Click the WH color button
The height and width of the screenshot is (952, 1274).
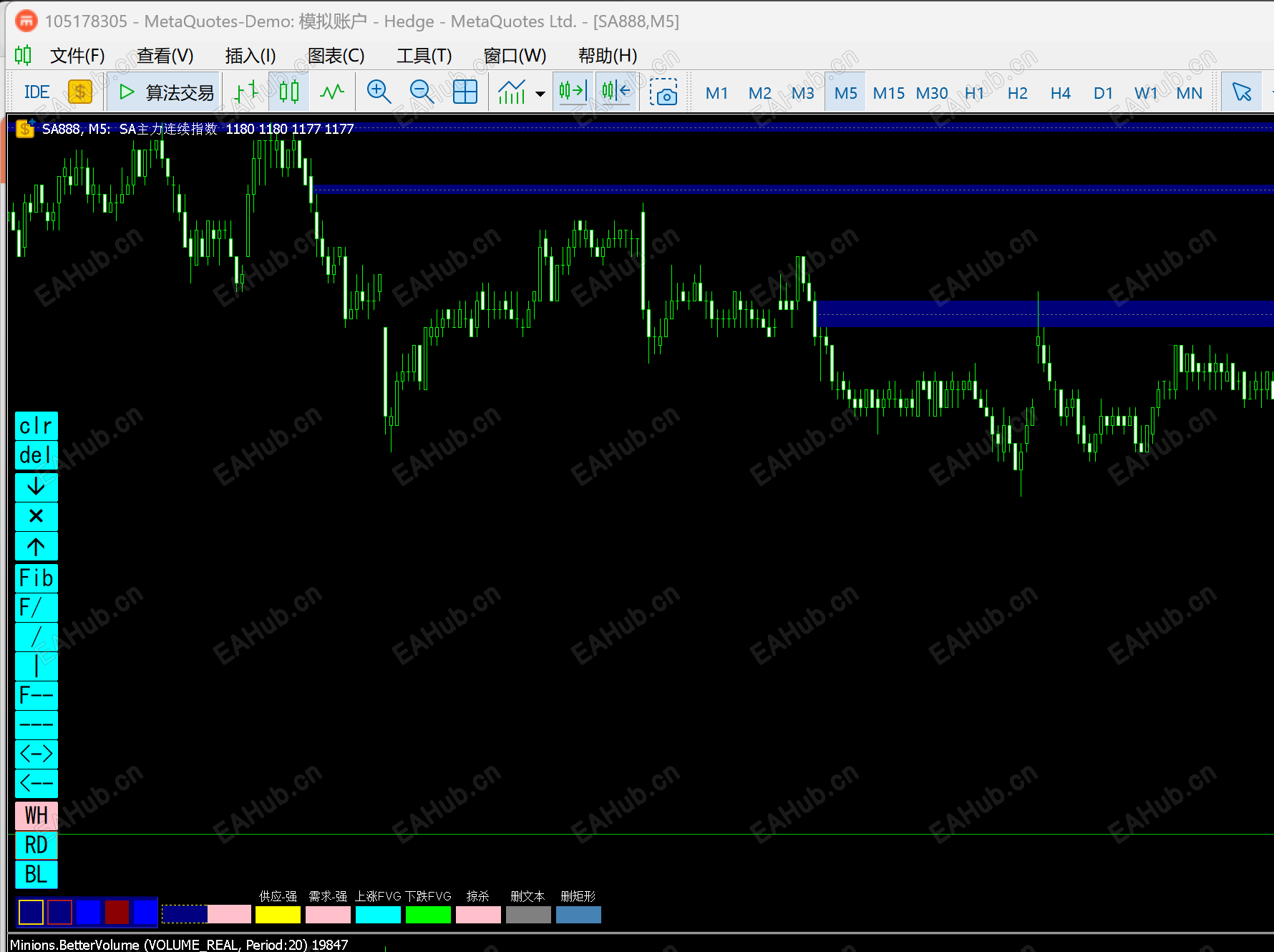(x=37, y=815)
